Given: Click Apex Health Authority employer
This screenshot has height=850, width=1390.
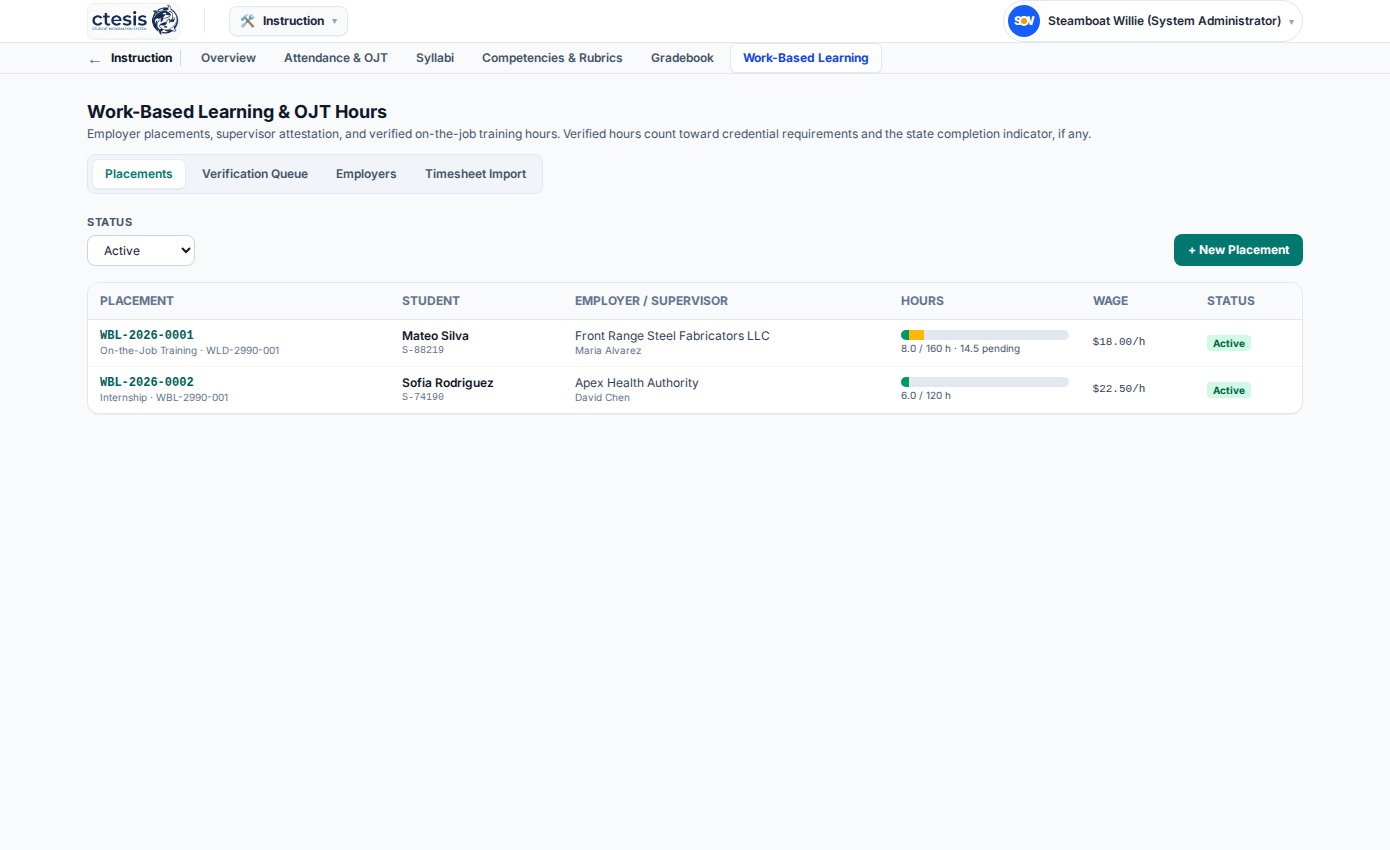Looking at the screenshot, I should click(637, 383).
